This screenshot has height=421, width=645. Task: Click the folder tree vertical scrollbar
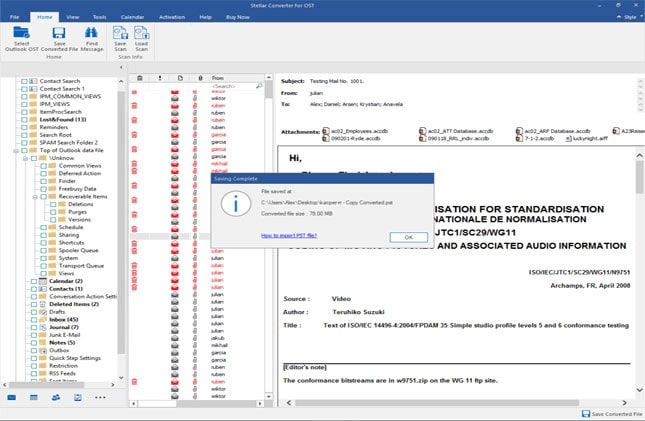tap(121, 222)
